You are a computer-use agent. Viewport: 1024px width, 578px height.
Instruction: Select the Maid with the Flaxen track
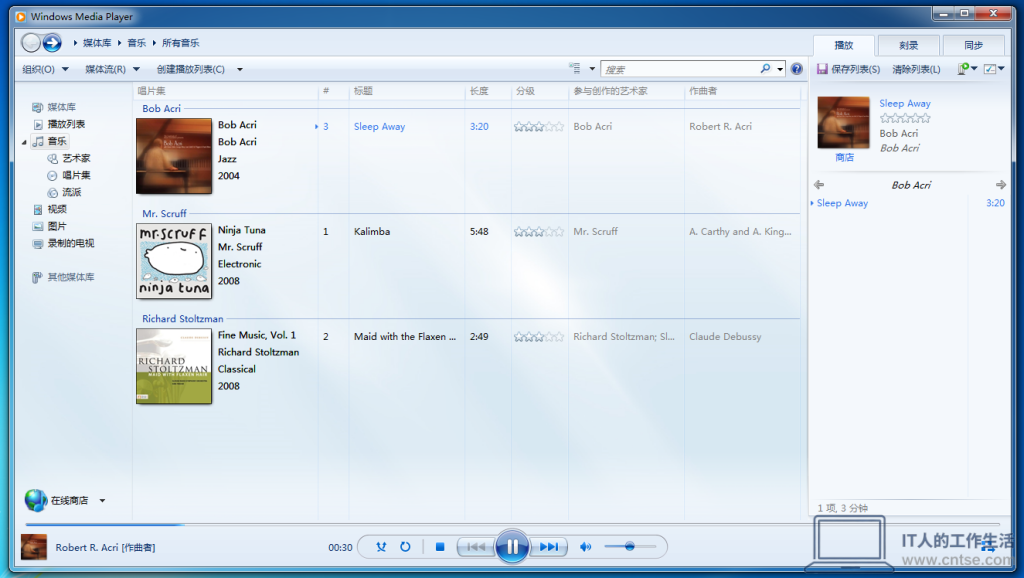[404, 336]
